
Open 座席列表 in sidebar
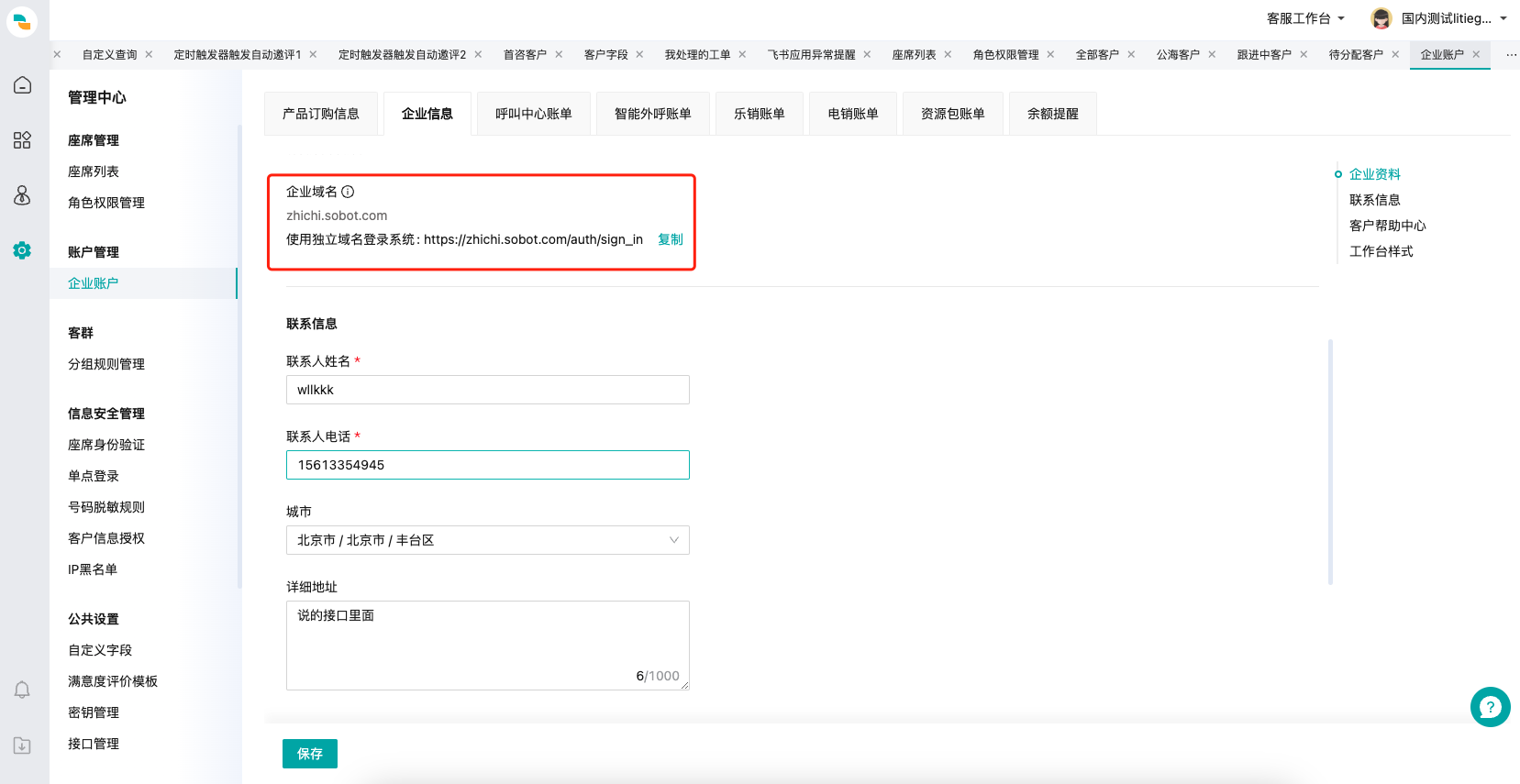click(x=94, y=171)
